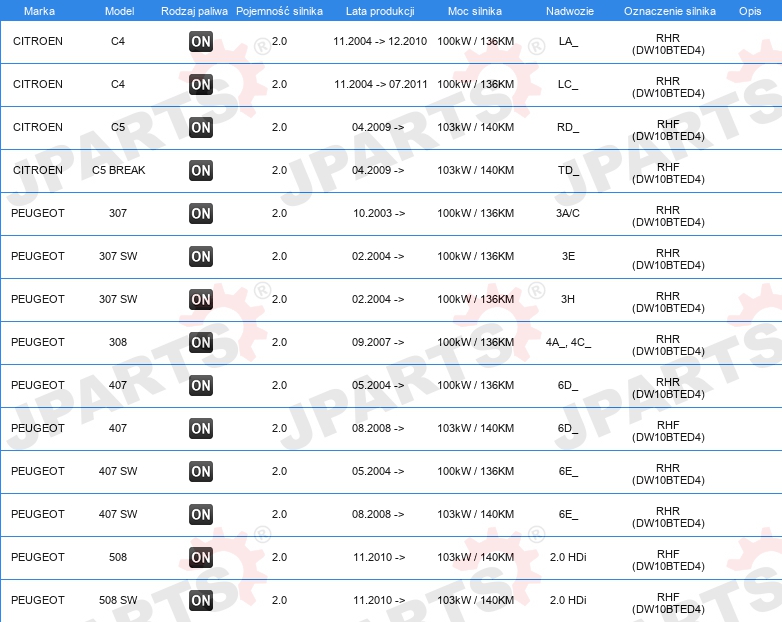Click the 4A_, 4C_ body code cell
Screen dimensions: 782x622
coord(568,343)
